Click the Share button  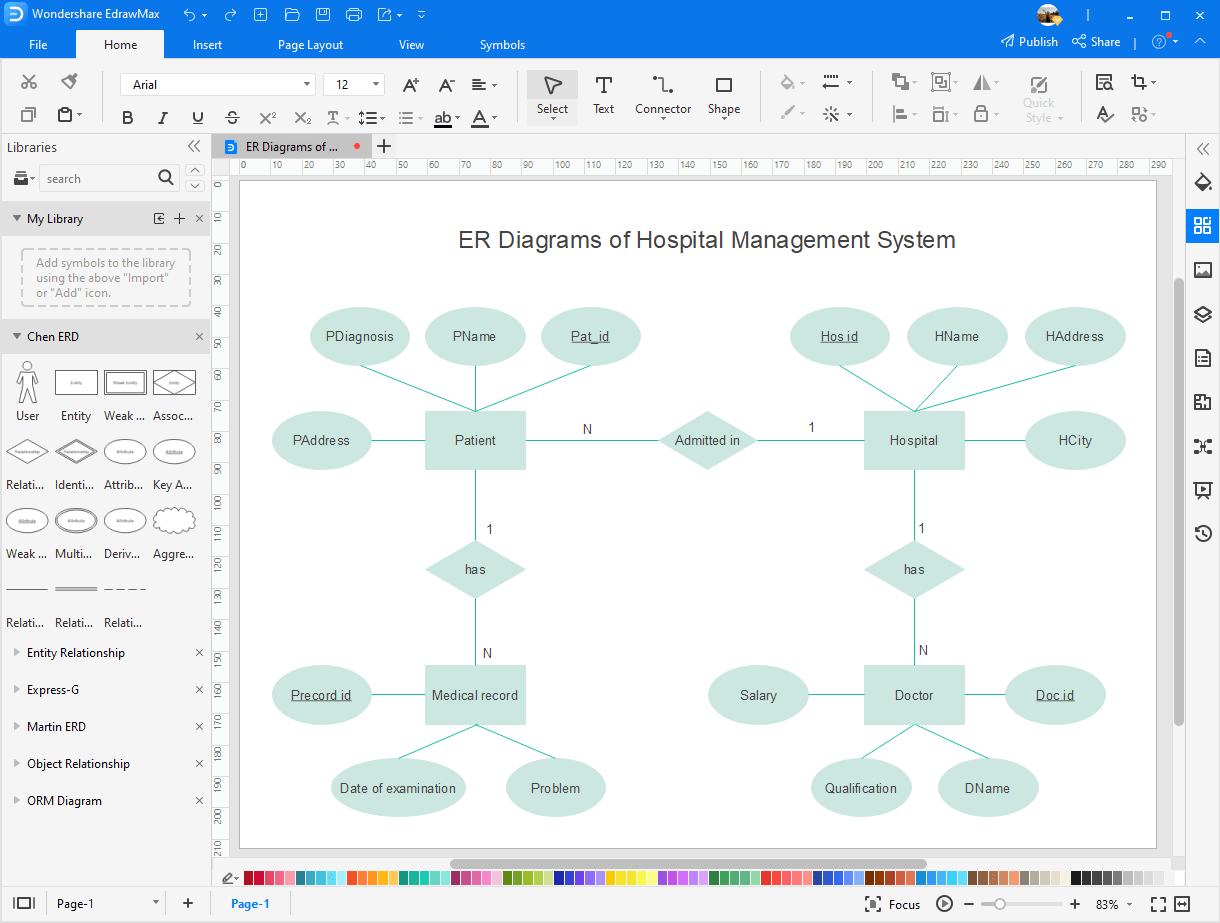1096,41
